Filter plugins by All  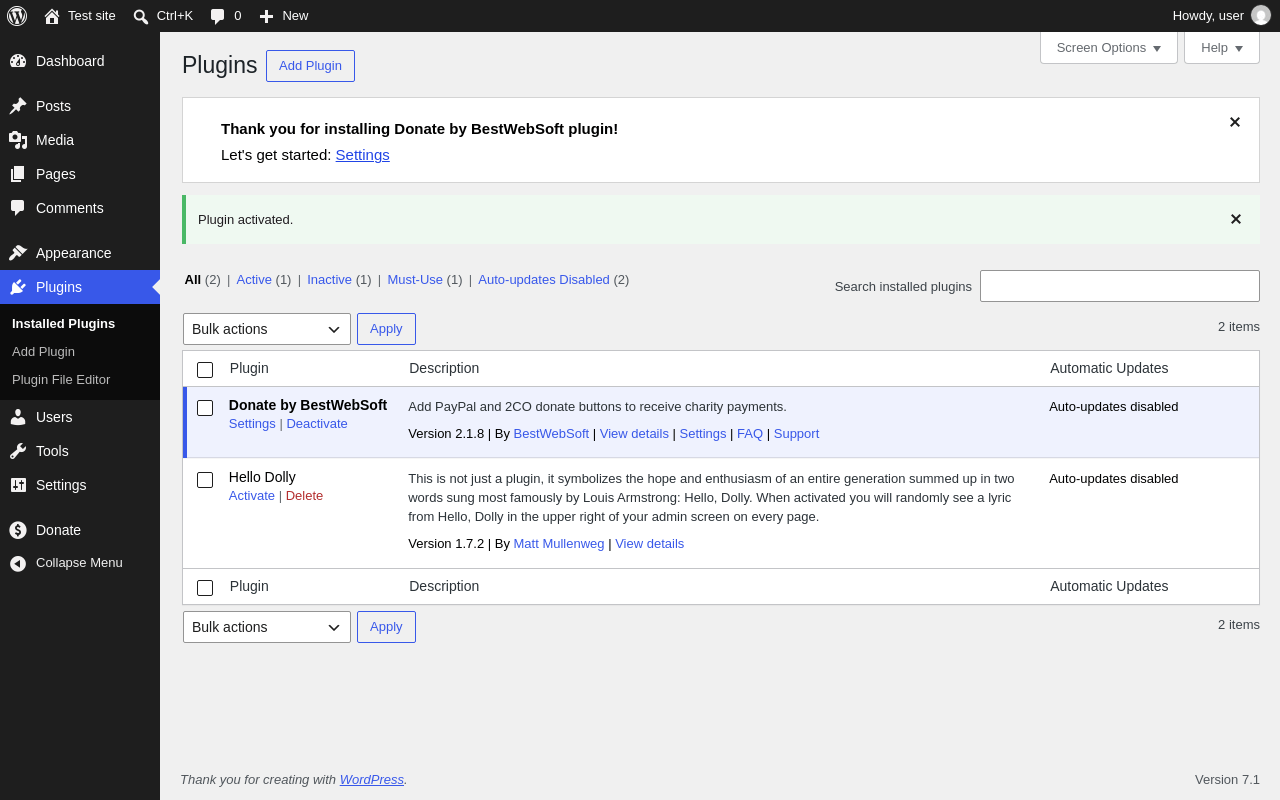pyautogui.click(x=193, y=280)
